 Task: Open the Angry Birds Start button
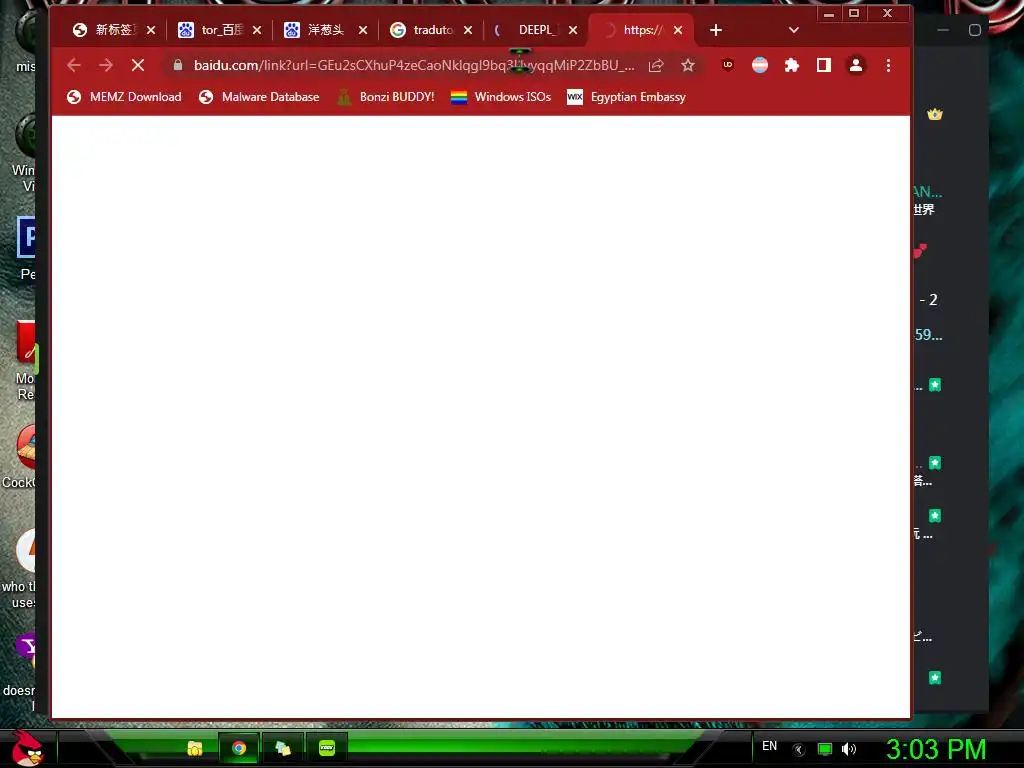tap(27, 748)
